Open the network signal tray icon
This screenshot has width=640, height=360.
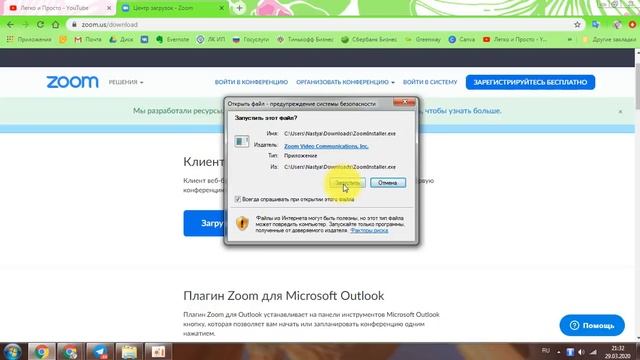[593, 352]
